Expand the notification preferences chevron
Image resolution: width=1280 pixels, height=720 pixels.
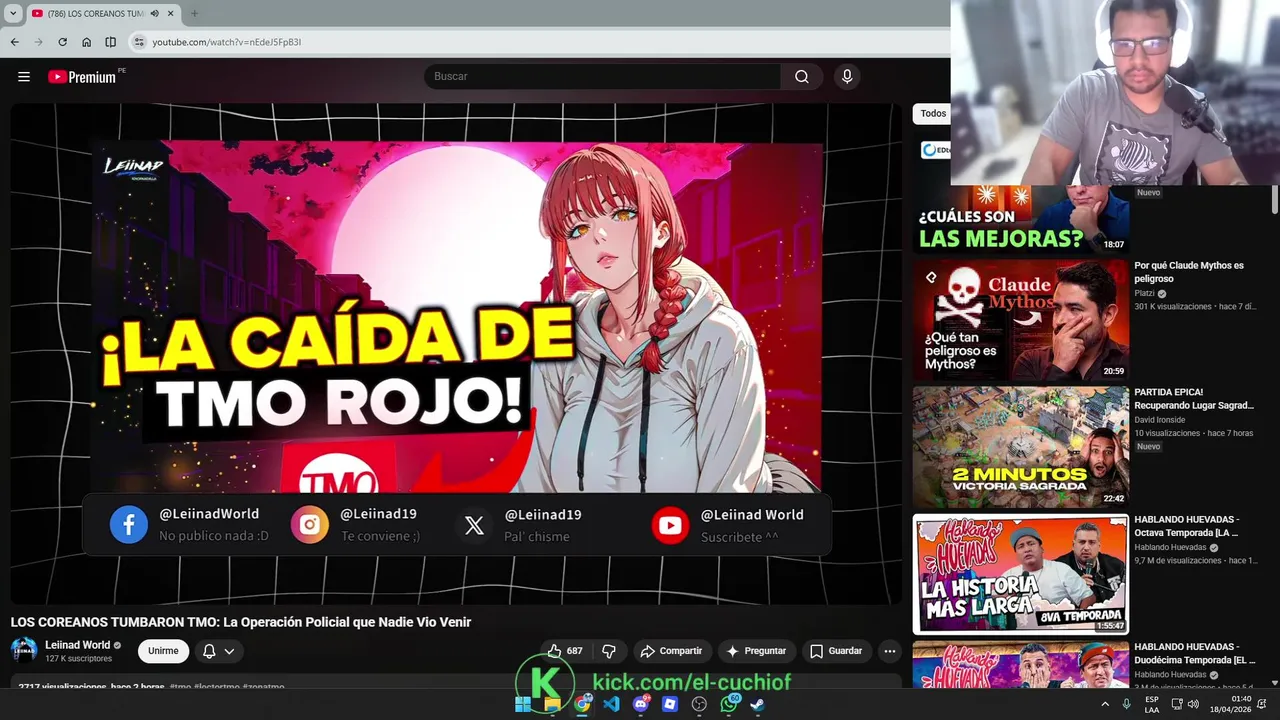229,651
